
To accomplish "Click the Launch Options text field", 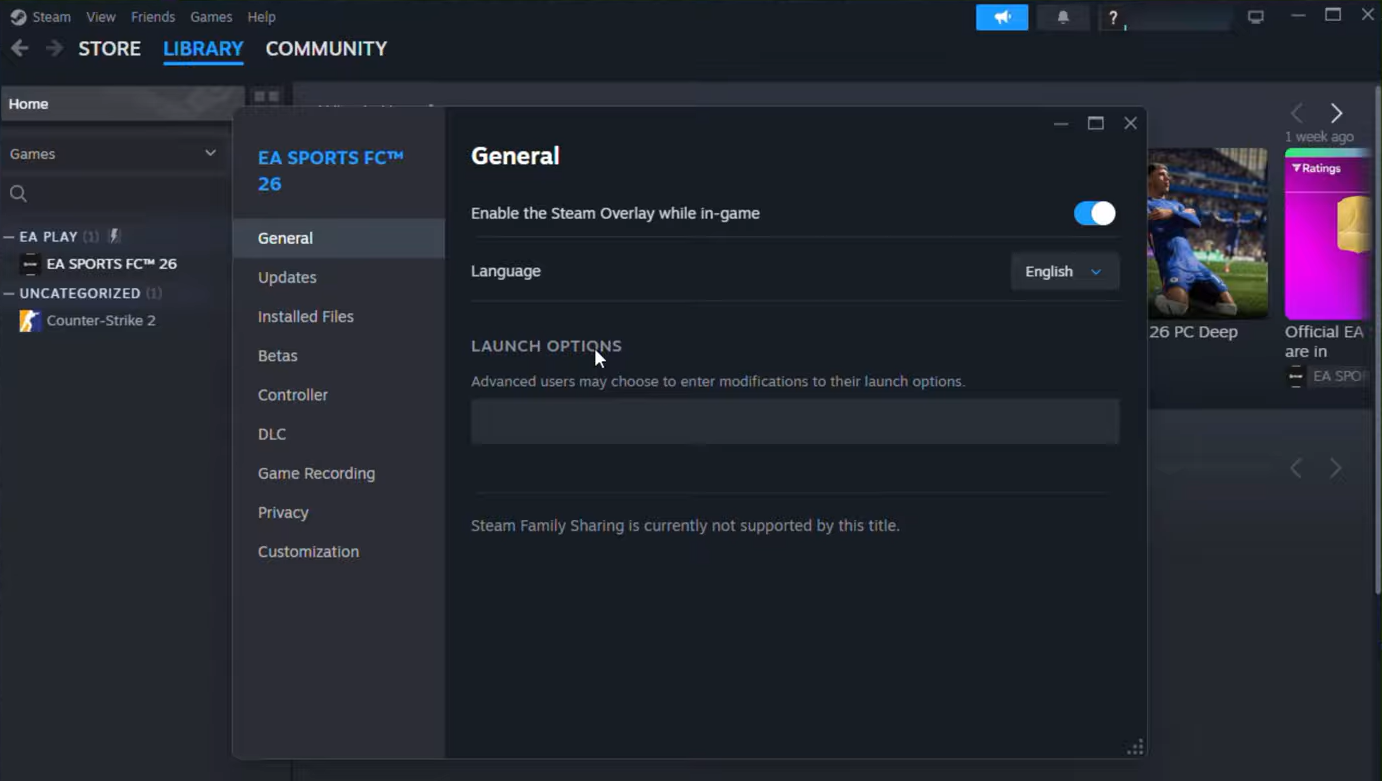I will coord(795,421).
